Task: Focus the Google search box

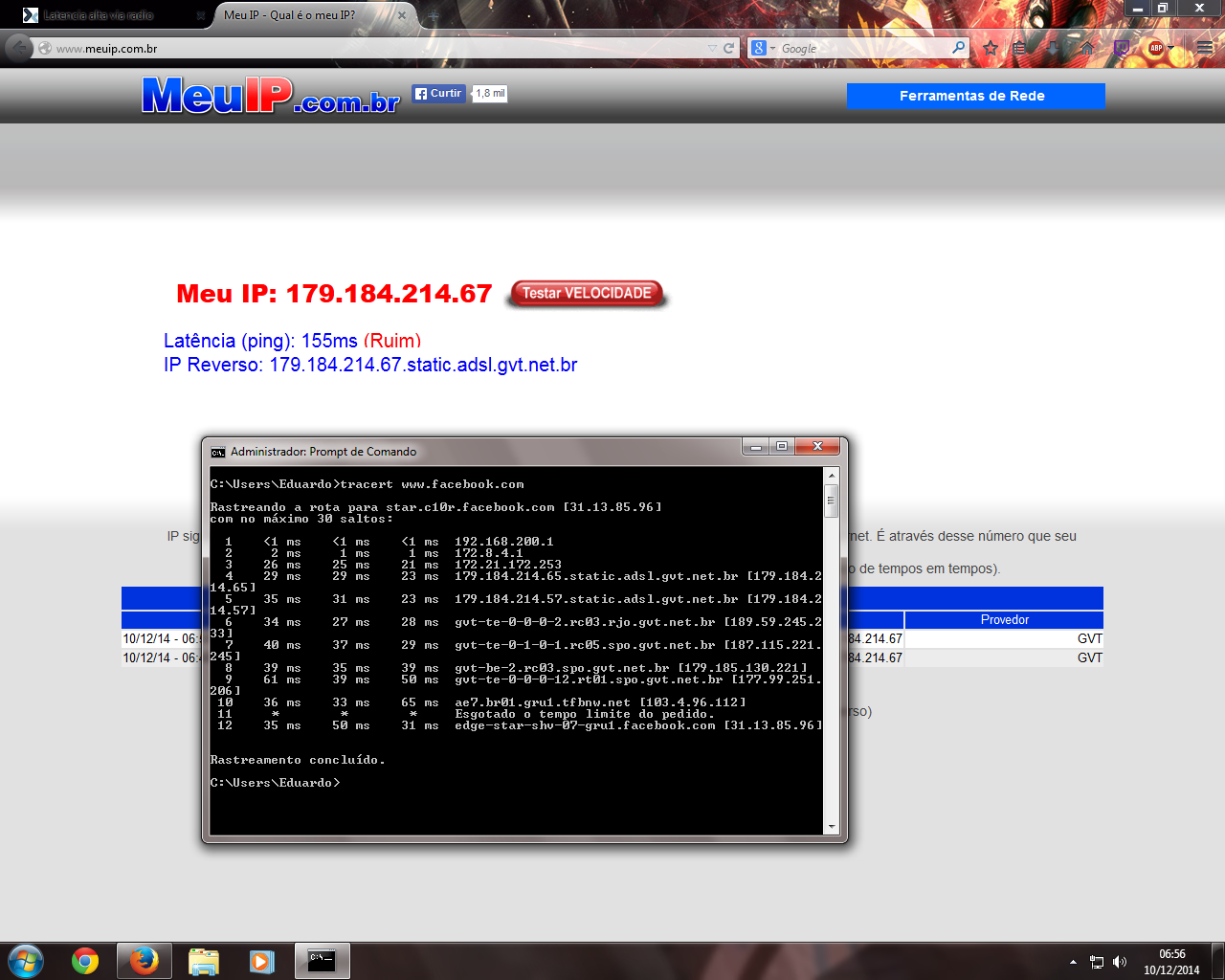Action: click(x=864, y=48)
